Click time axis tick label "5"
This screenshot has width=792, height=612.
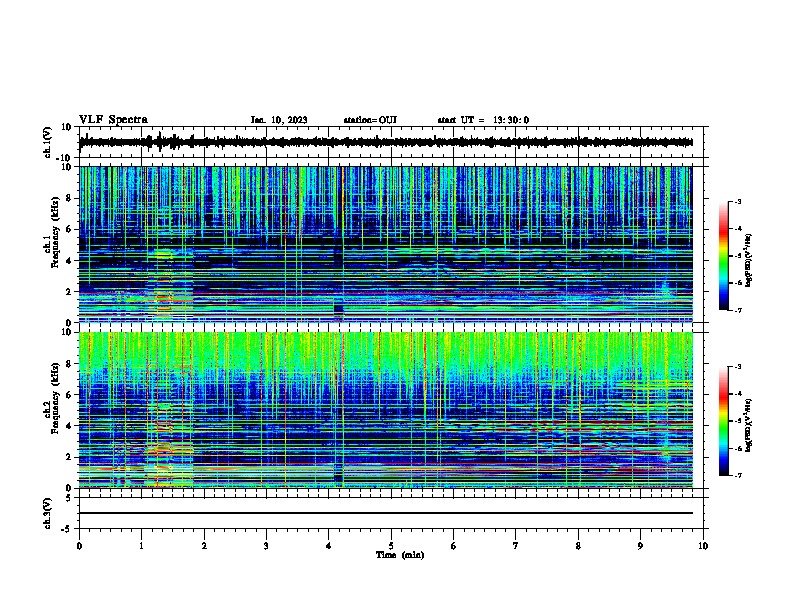pyautogui.click(x=391, y=546)
